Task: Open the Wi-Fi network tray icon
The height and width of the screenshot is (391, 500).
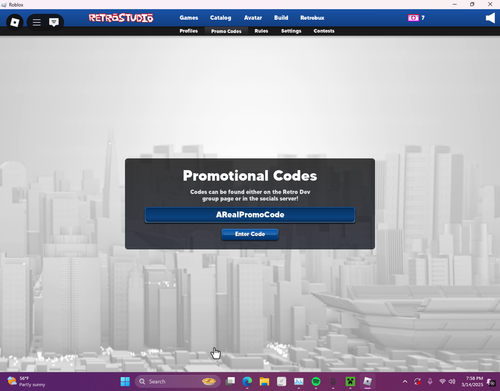Action: (442, 381)
